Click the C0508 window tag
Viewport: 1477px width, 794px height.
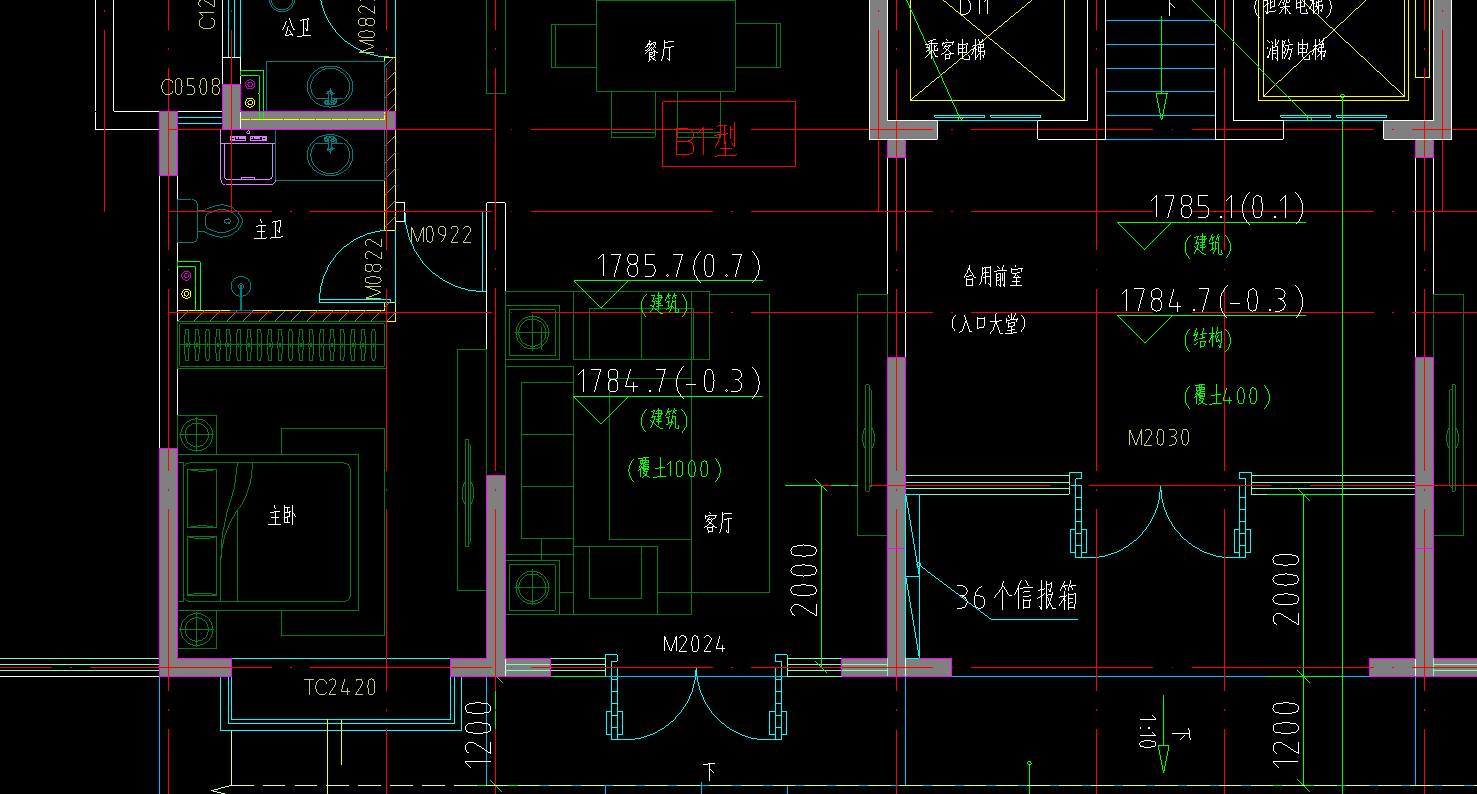(191, 88)
